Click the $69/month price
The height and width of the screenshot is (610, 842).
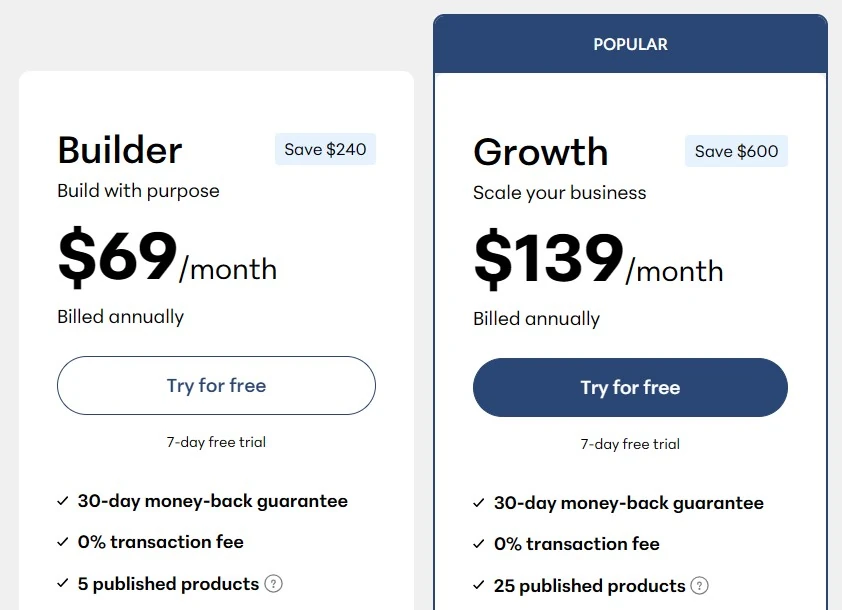coord(167,258)
